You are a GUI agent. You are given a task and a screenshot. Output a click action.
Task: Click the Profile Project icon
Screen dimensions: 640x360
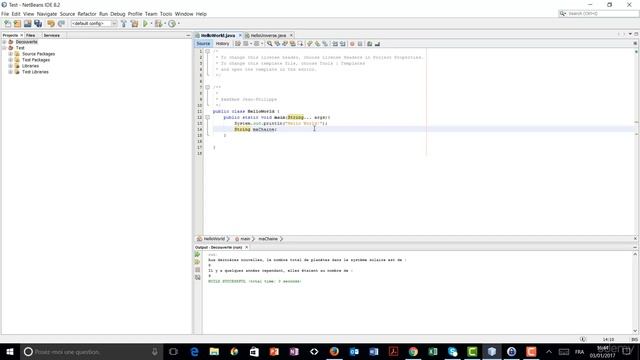point(172,24)
